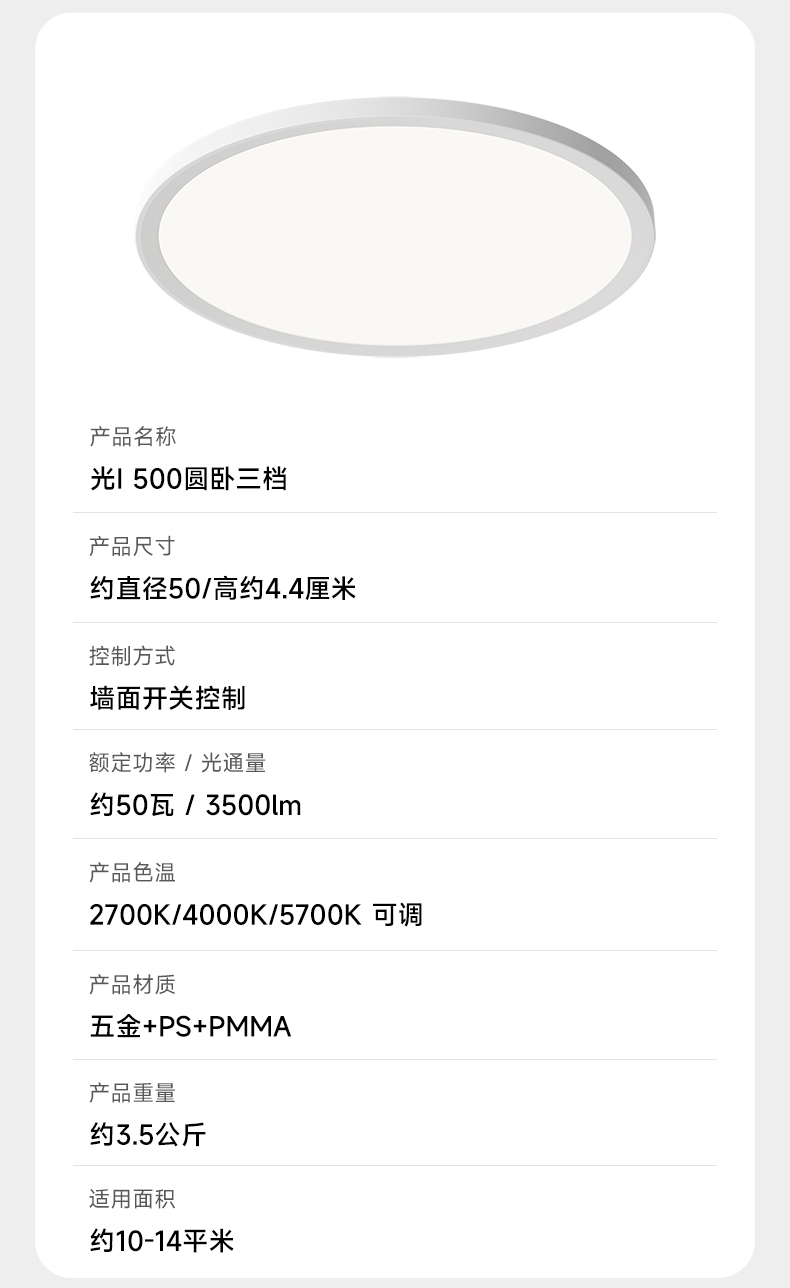790x1288 pixels.
Task: Click the 产品尺寸 heading
Action: click(x=132, y=547)
